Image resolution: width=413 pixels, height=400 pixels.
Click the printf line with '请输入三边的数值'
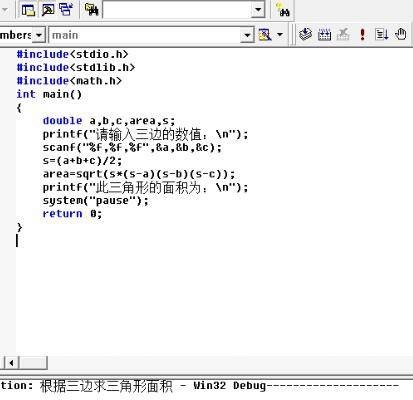(x=145, y=134)
